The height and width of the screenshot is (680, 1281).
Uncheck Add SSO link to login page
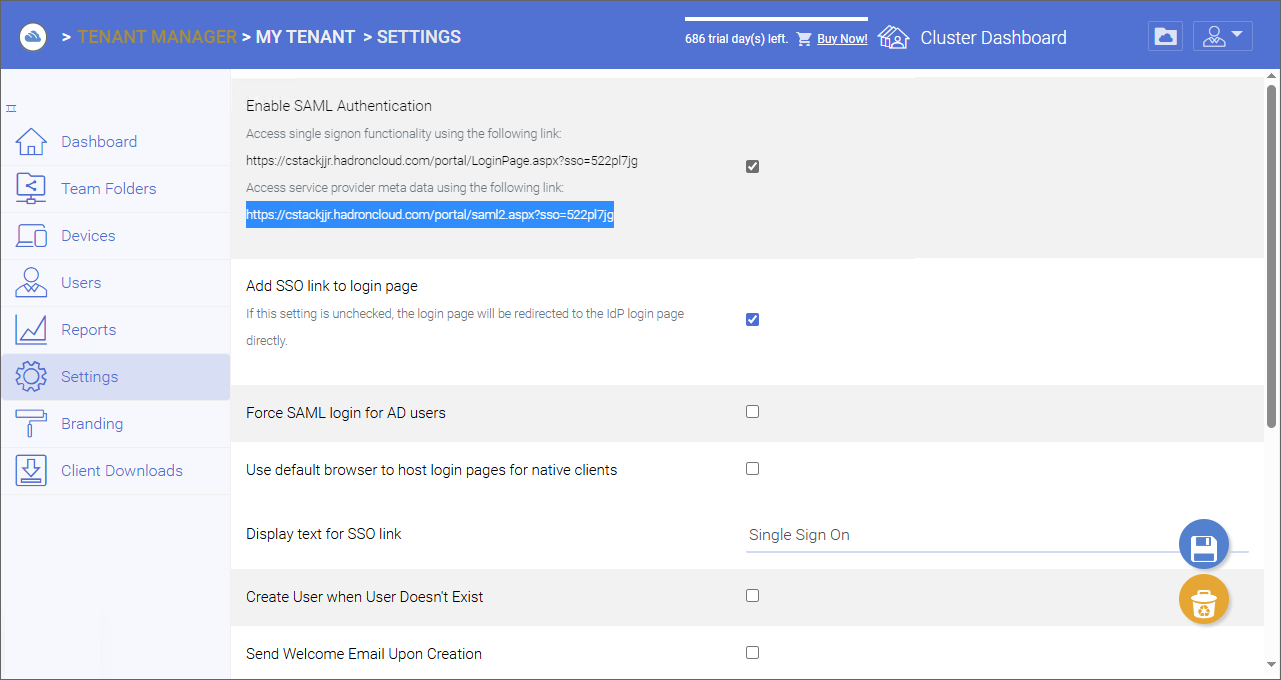752,320
